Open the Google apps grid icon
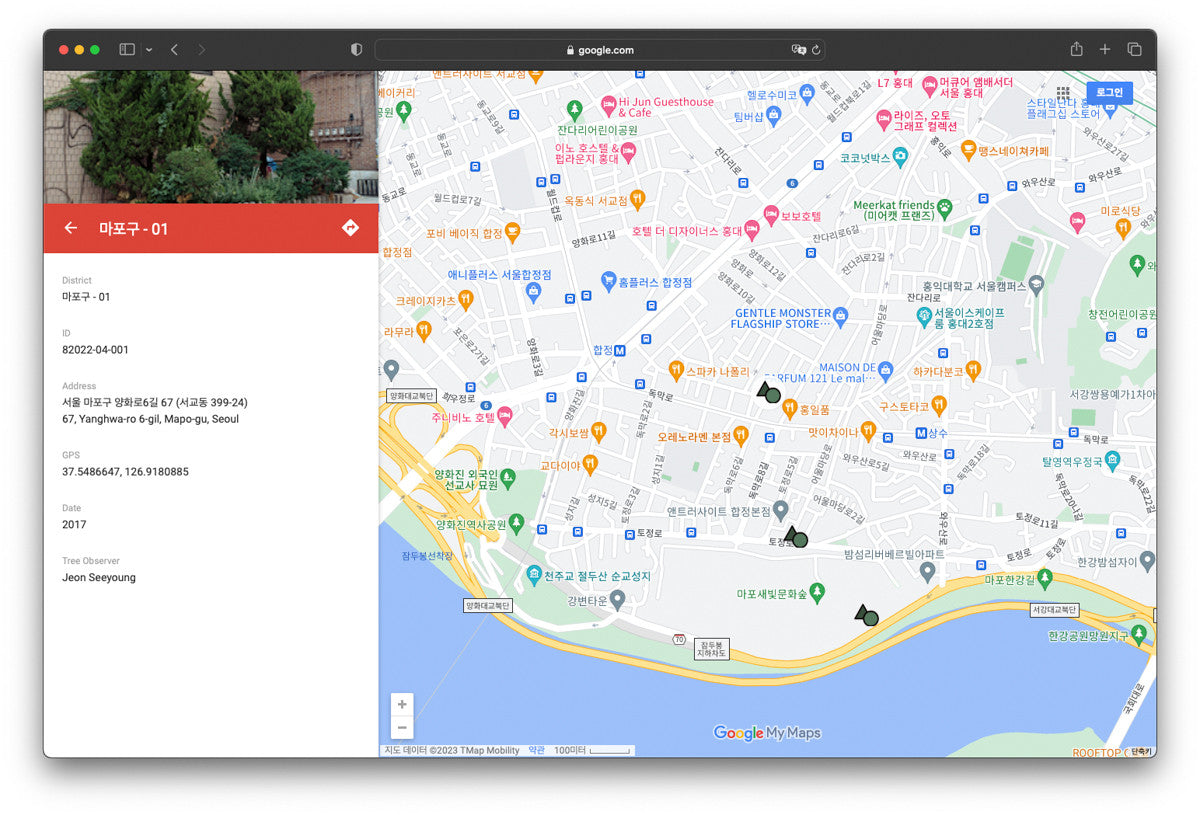Screen dimensions: 1200x815 (x=1063, y=92)
